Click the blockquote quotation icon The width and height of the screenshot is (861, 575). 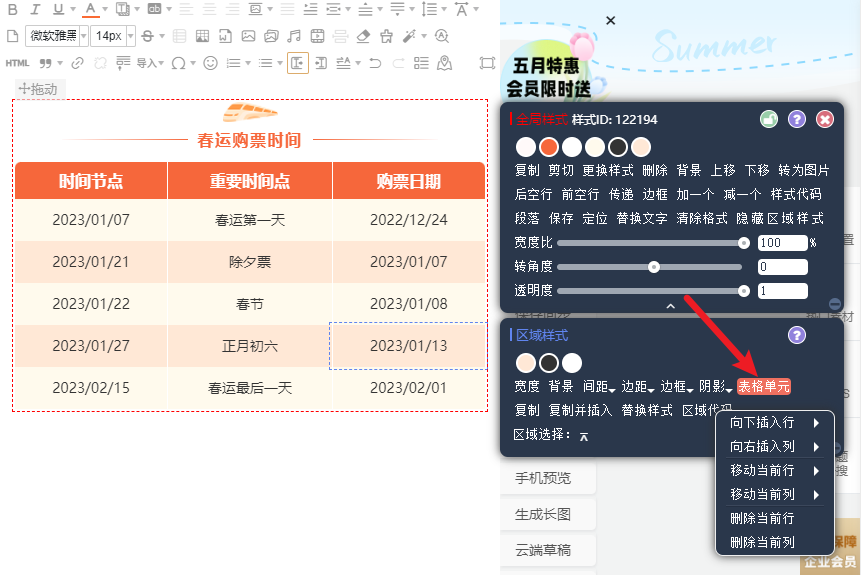46,63
